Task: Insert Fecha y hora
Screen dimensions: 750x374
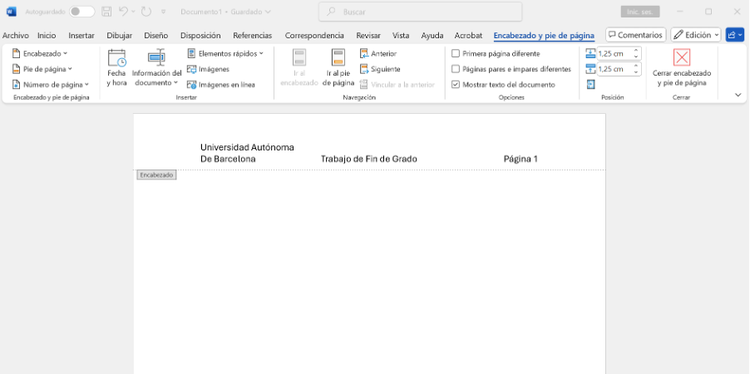Action: click(116, 68)
